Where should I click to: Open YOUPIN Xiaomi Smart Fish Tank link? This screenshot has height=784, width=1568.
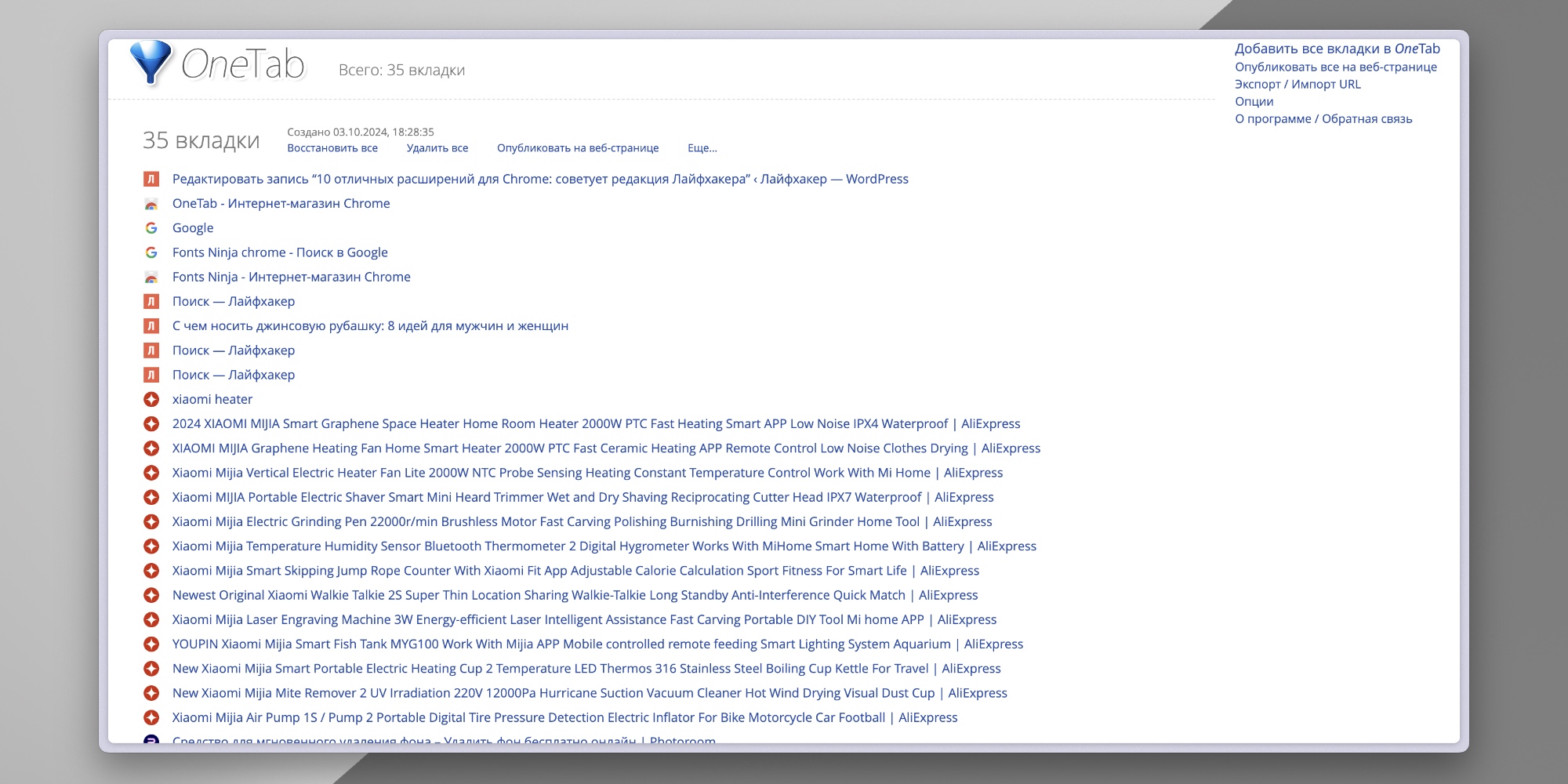point(598,644)
